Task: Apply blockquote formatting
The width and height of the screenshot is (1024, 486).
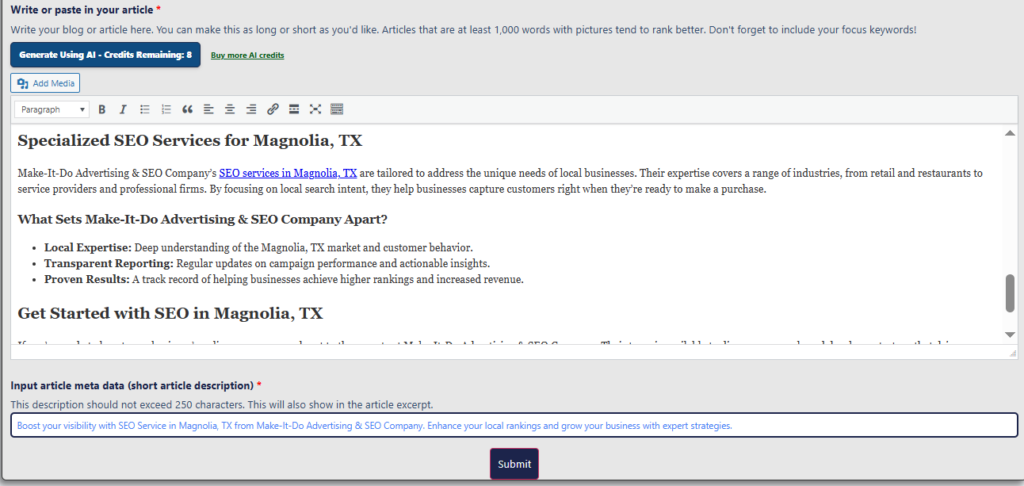Action: click(187, 109)
